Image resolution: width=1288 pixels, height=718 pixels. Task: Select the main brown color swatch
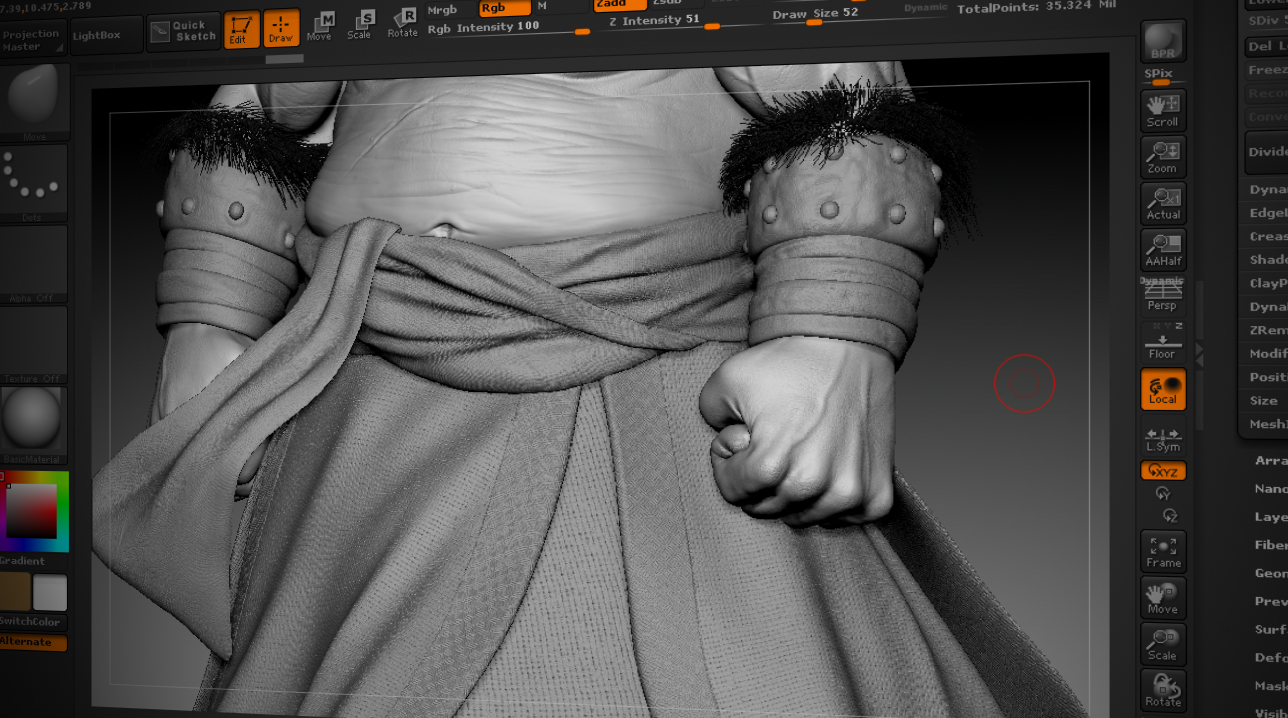tap(15, 593)
